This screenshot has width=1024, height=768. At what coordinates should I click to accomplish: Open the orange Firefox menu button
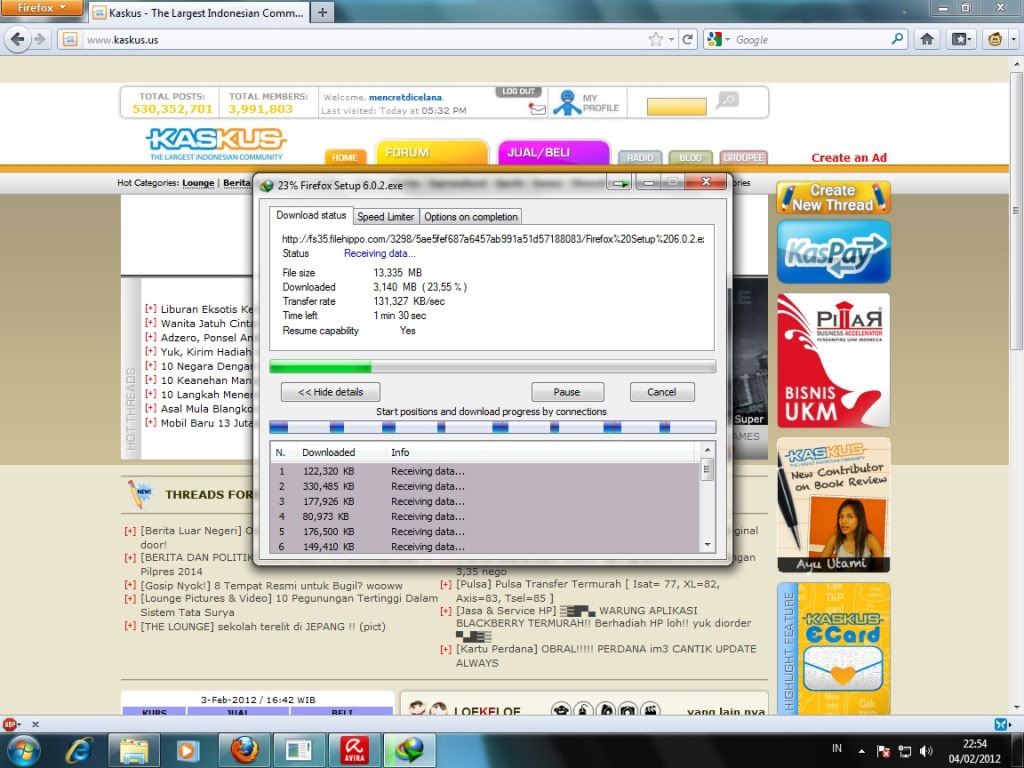click(x=41, y=8)
